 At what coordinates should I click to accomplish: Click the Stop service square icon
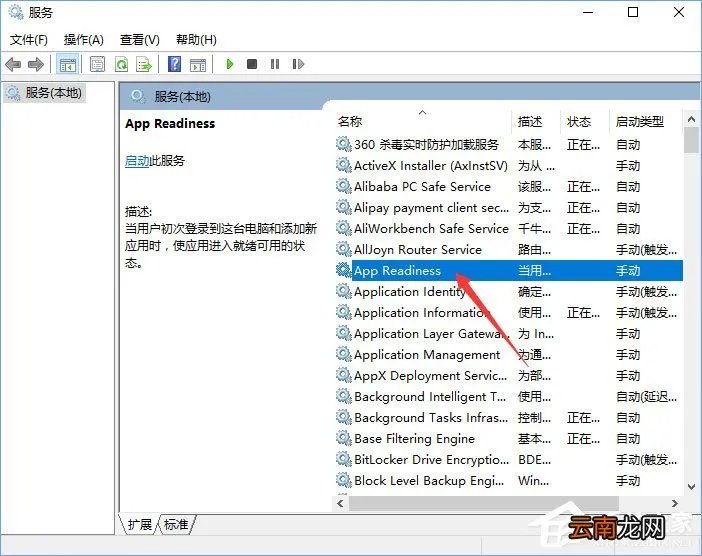[252, 64]
